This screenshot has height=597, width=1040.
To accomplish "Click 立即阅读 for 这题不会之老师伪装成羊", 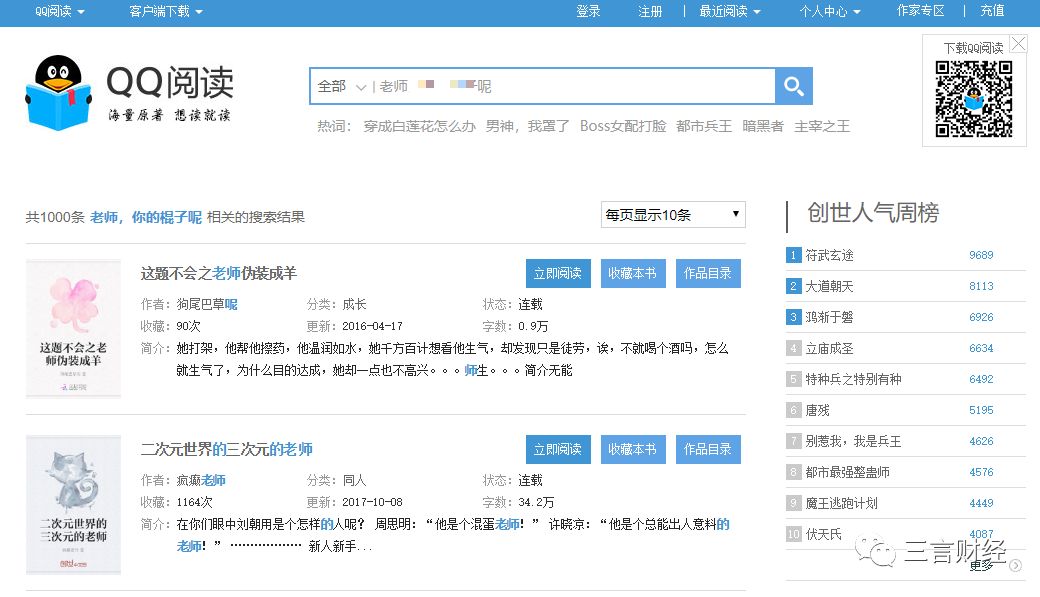I will (558, 273).
